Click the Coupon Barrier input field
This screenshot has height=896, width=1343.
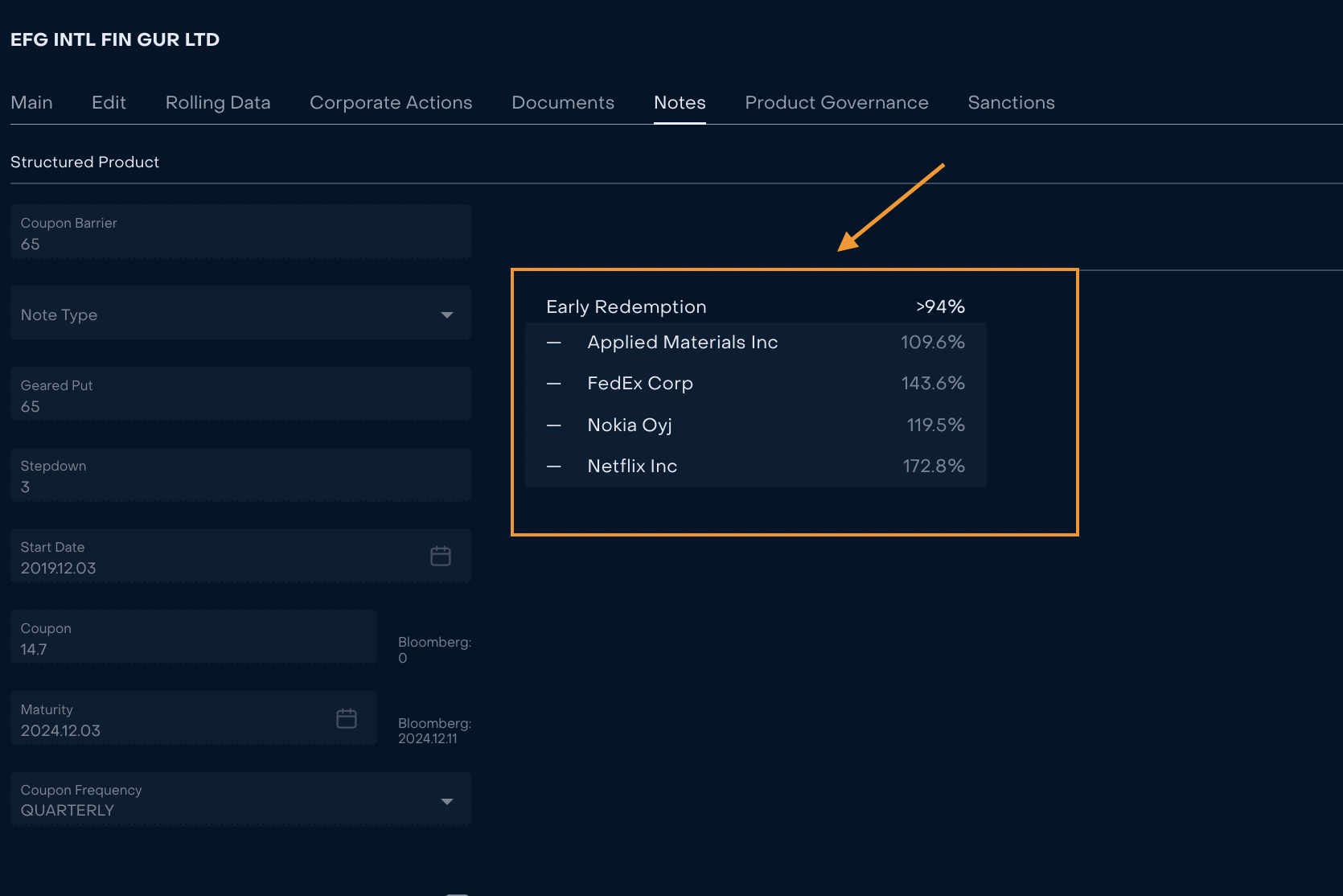(x=240, y=232)
